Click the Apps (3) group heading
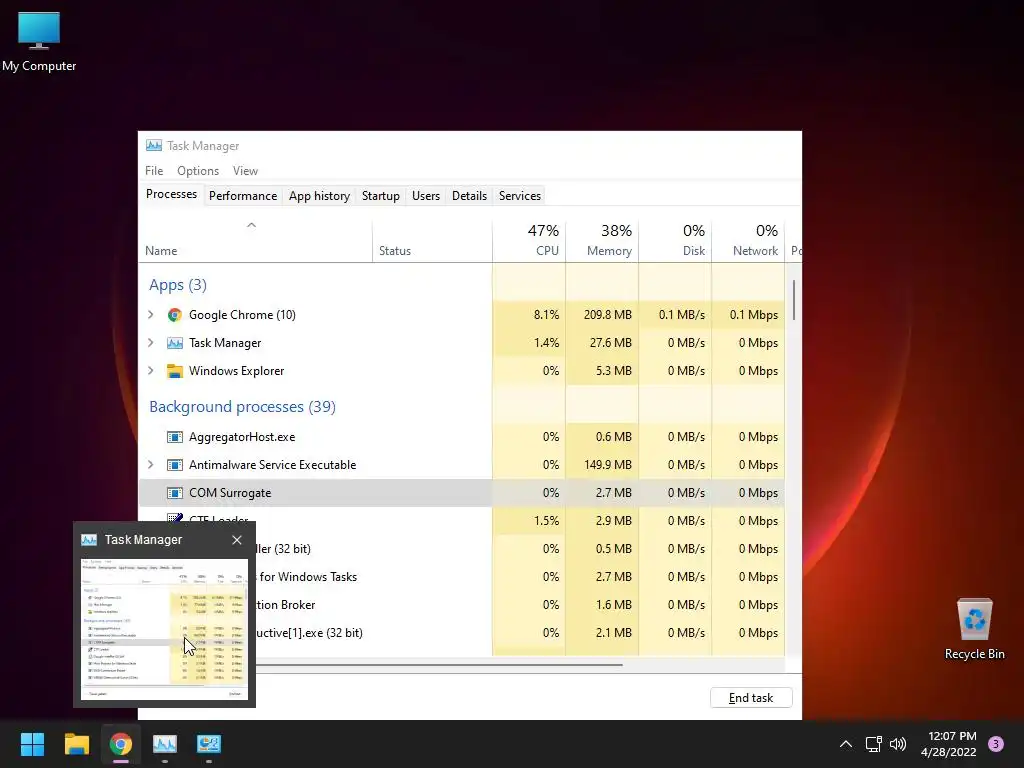Viewport: 1024px width, 768px height. tap(178, 285)
